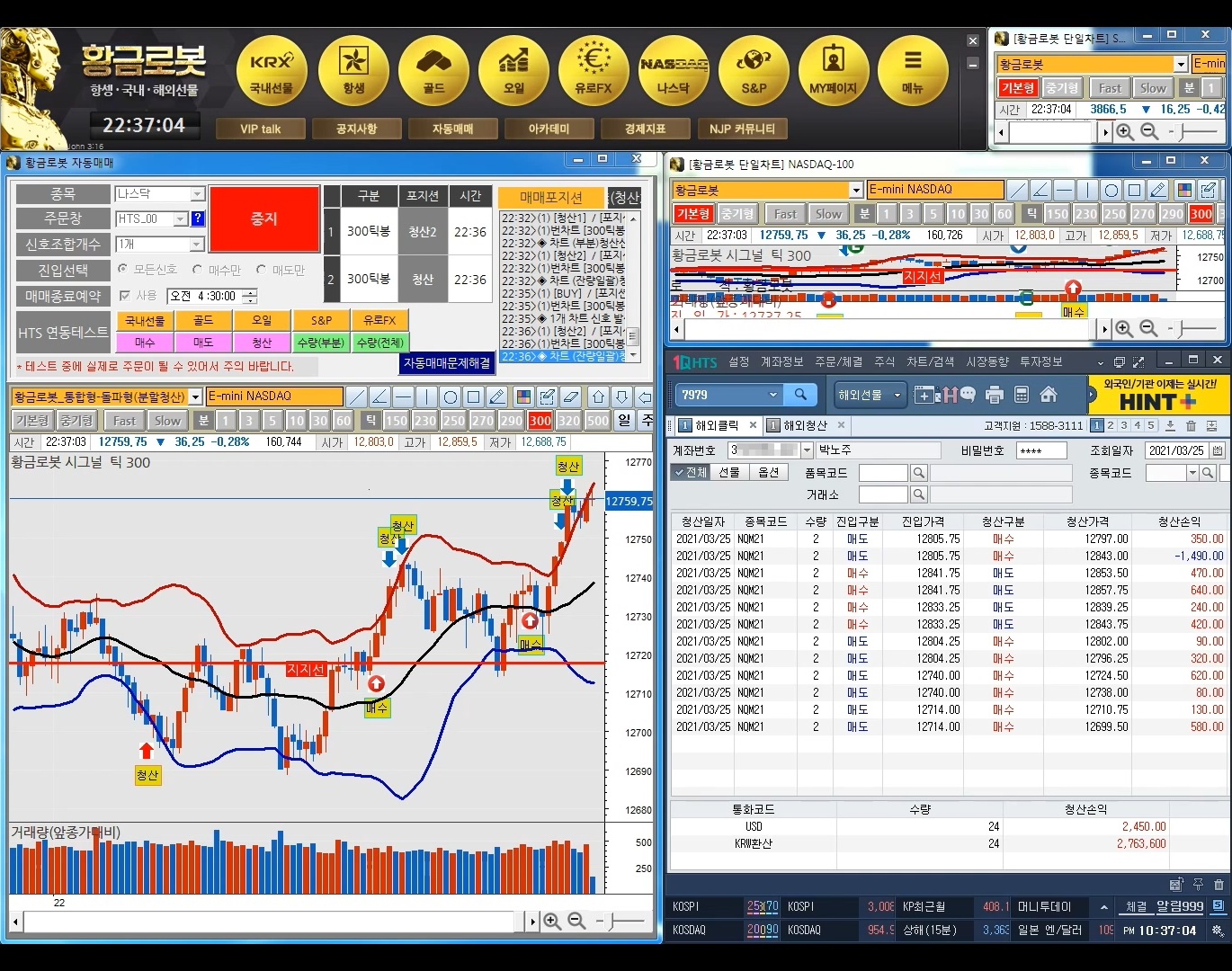This screenshot has width=1232, height=971.
Task: Toggle 기본형 mode in main chart
Action: pyautogui.click(x=31, y=420)
